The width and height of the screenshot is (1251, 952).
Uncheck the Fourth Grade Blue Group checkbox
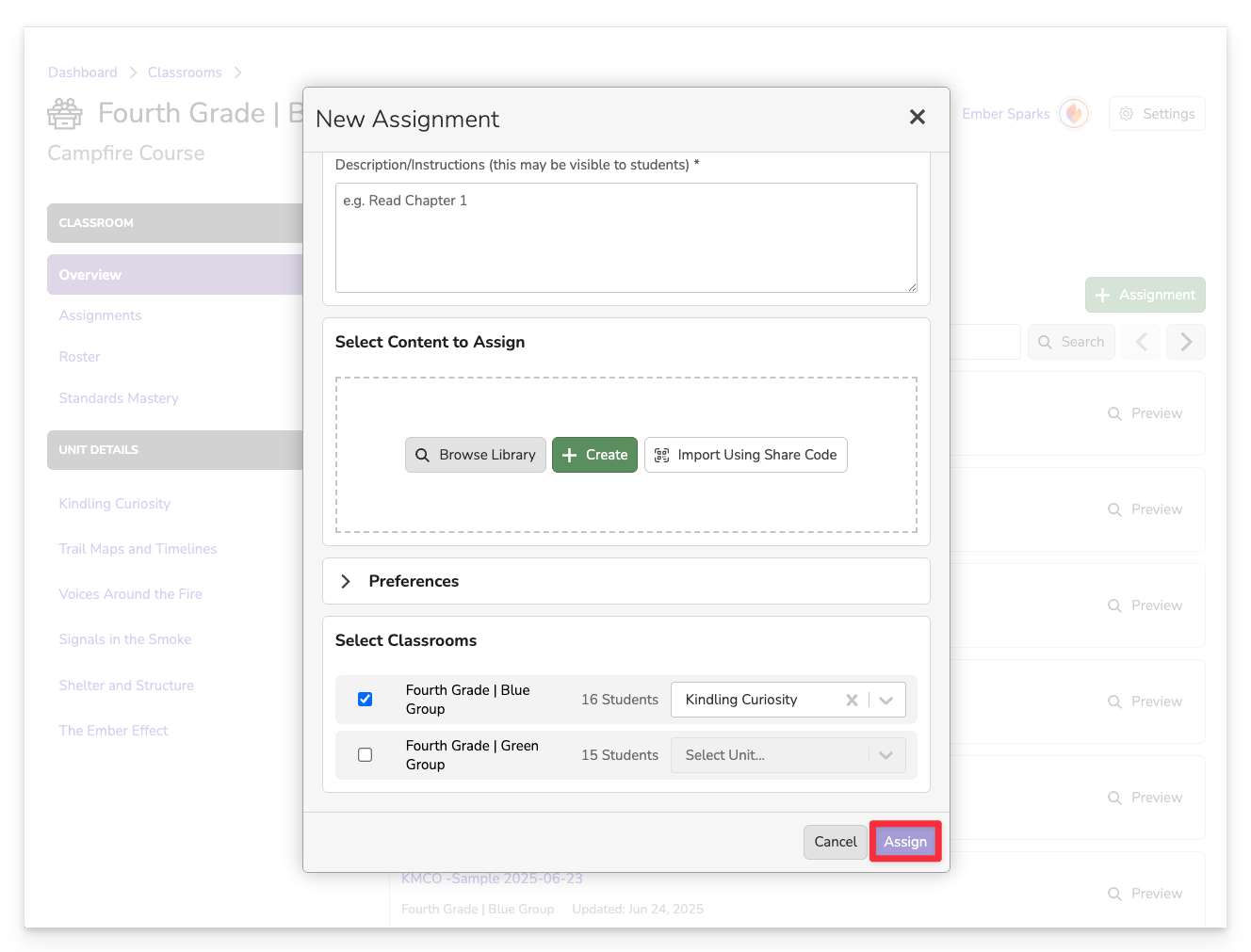pos(366,699)
